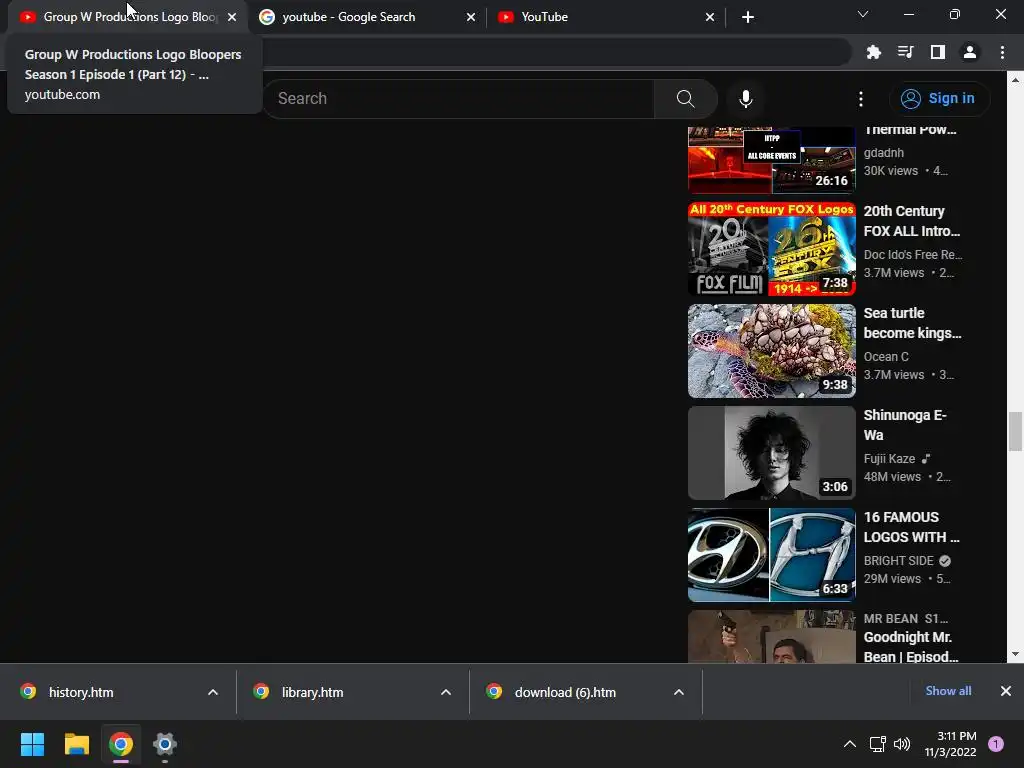Open Chrome three-dot menu
Viewport: 1024px width, 768px height.
tap(1002, 52)
